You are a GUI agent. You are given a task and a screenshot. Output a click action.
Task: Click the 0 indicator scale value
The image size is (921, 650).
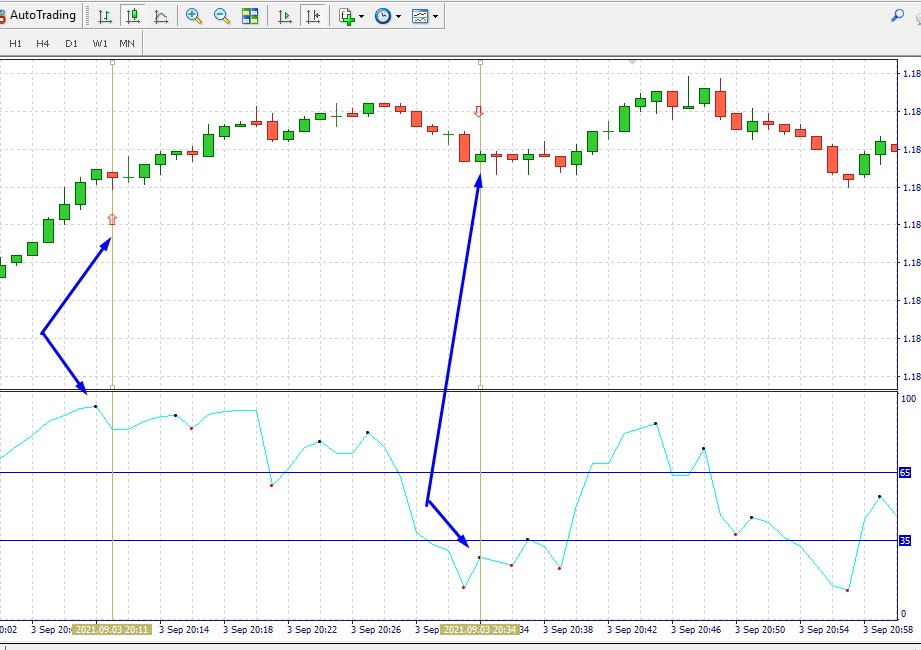coord(903,614)
